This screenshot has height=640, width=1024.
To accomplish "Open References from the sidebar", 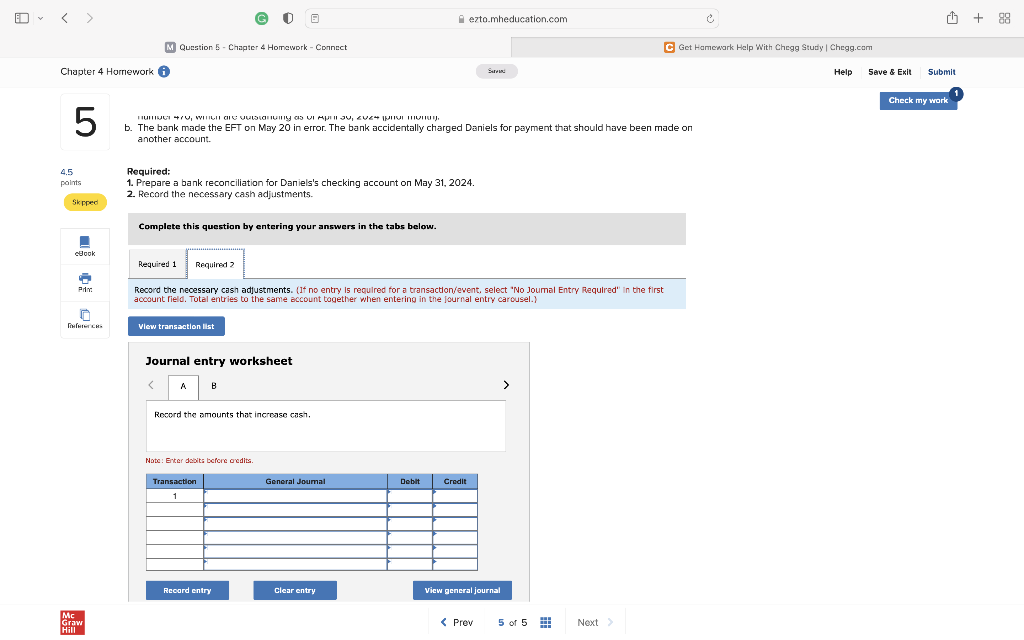I will point(84,318).
